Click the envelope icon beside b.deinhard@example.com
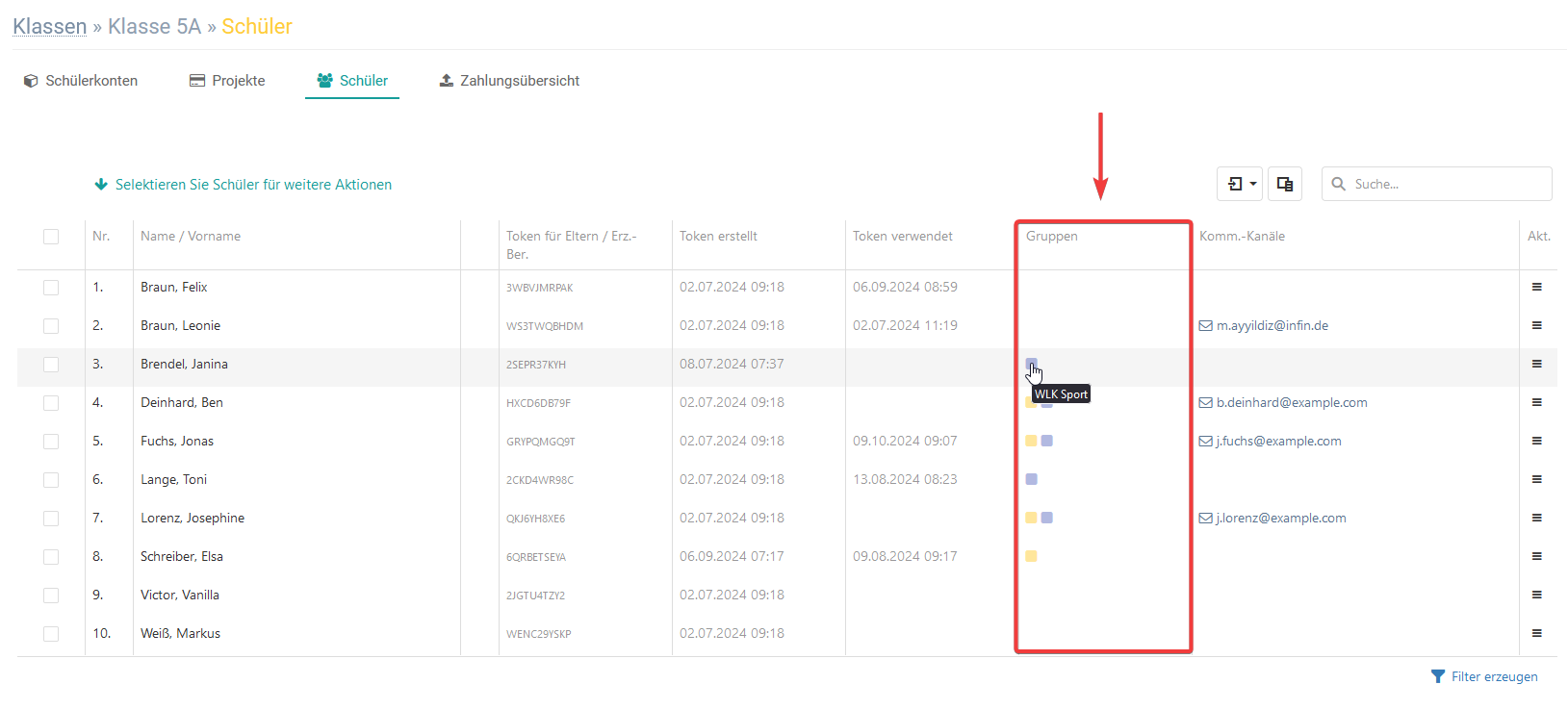The image size is (1568, 710). pos(1205,402)
